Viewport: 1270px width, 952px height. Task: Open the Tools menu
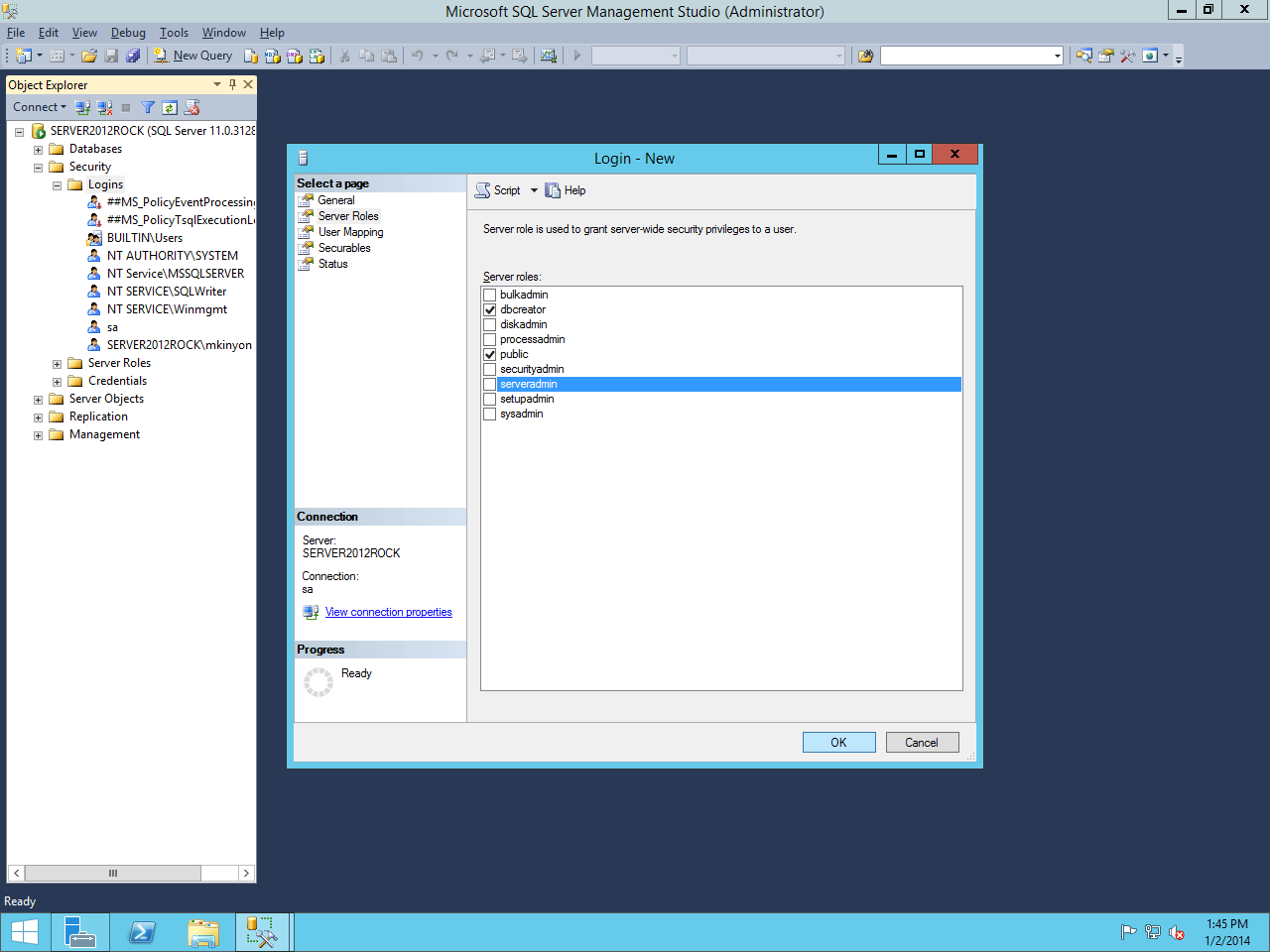tap(174, 33)
